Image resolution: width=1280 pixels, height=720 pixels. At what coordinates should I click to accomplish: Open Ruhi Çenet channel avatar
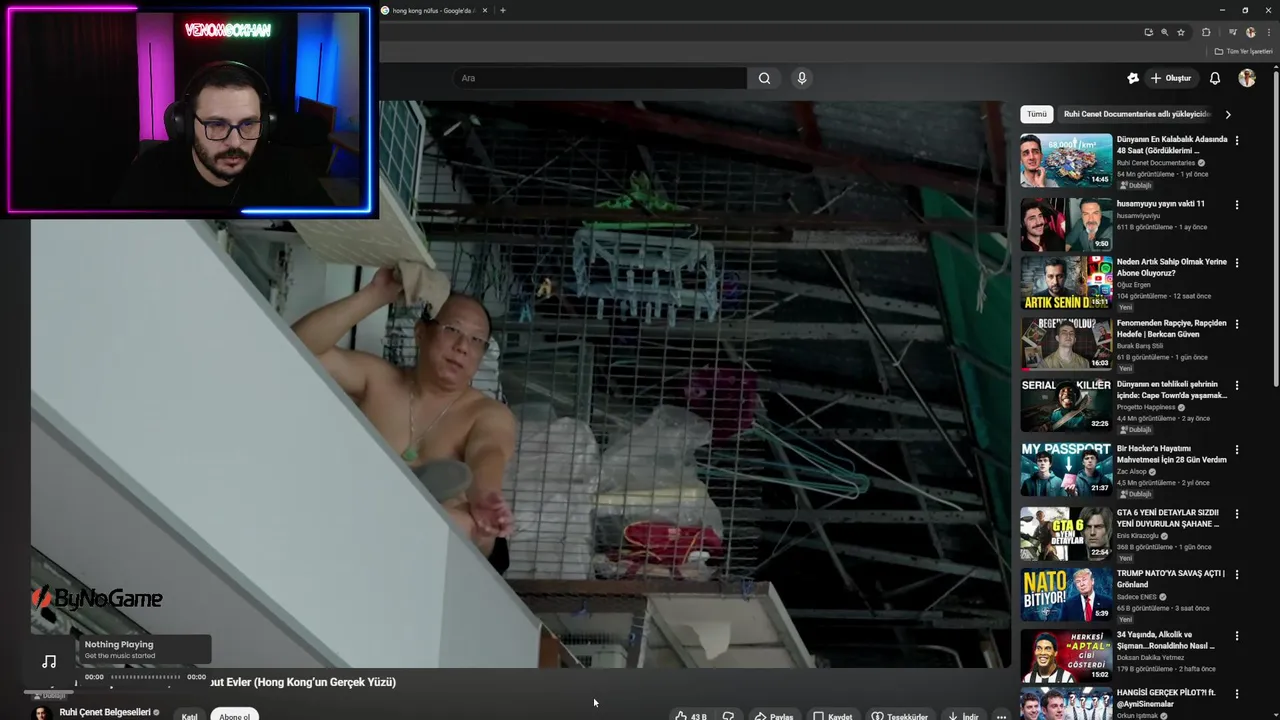tap(42, 714)
